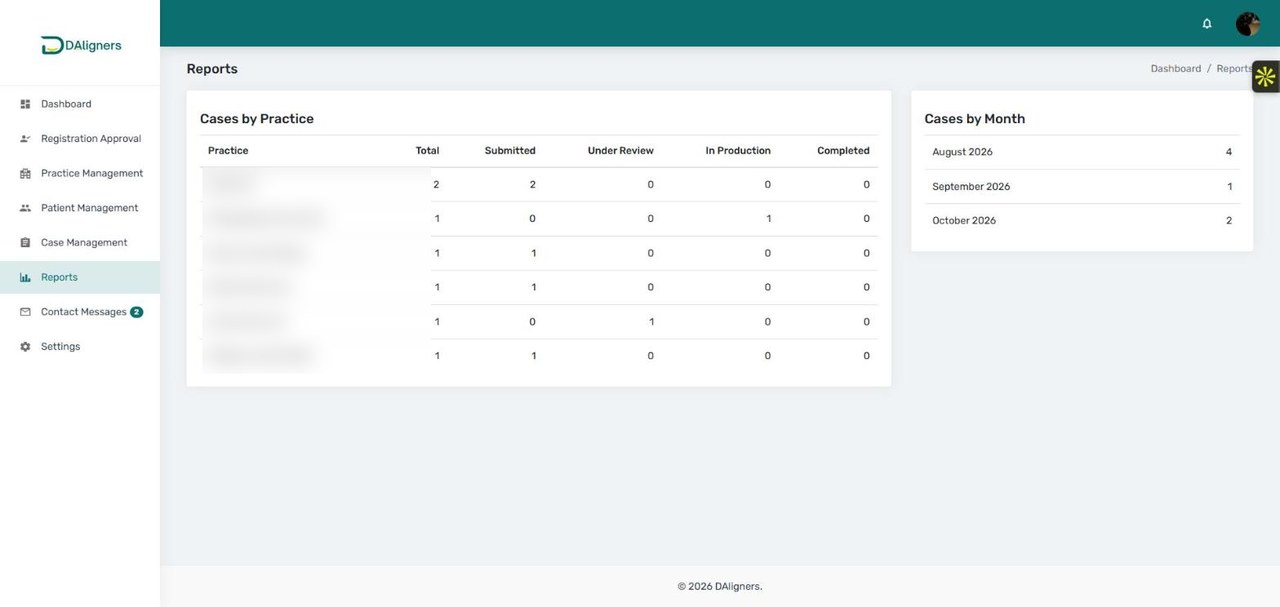1280x607 pixels.
Task: Click the October 2026 count of 2
Action: (x=1229, y=221)
